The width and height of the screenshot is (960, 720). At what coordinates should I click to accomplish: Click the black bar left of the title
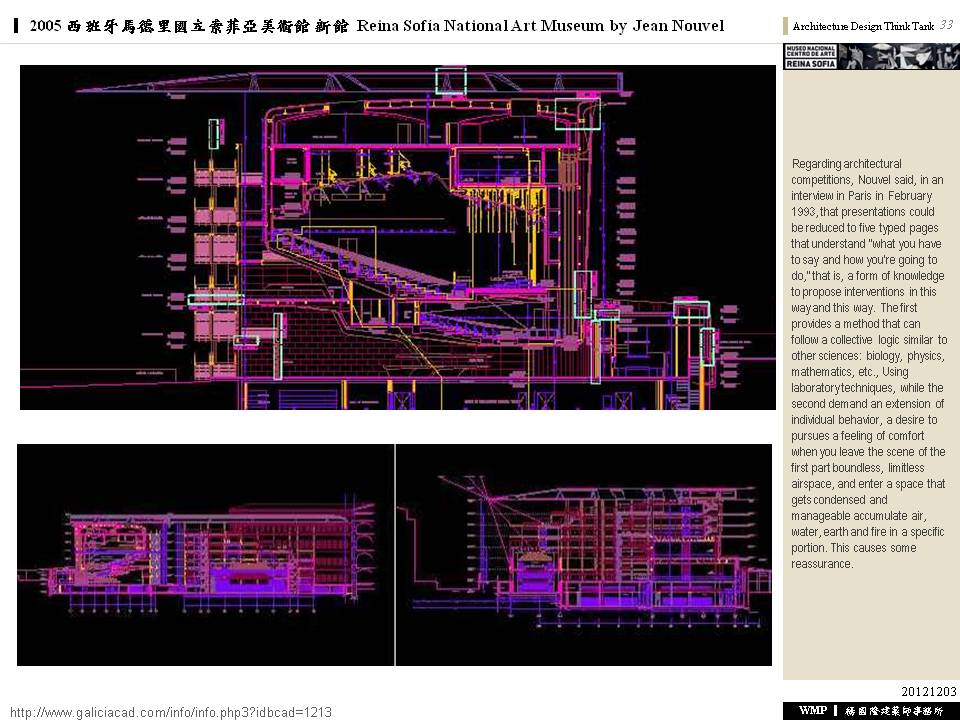point(17,25)
